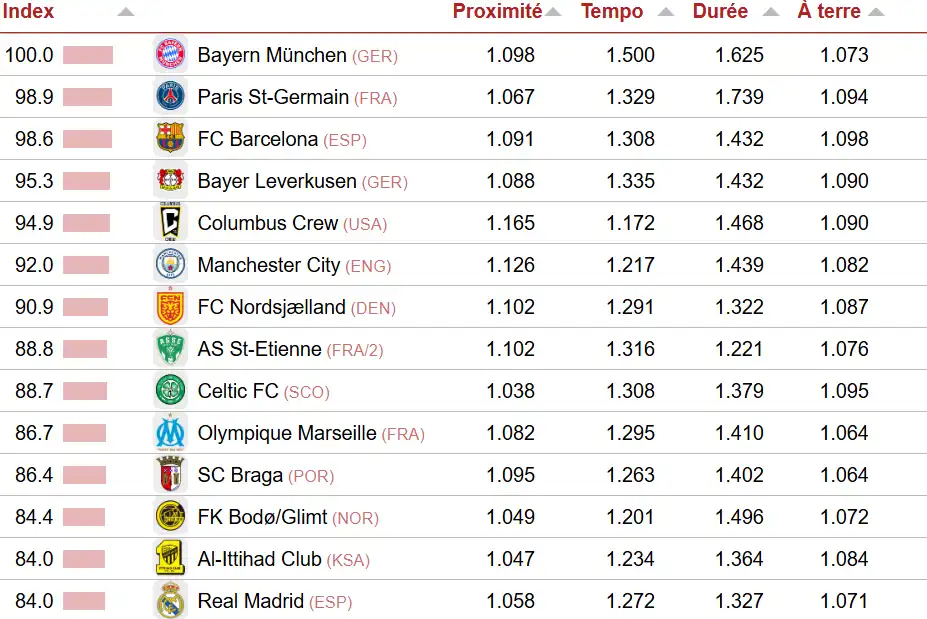Click the Manchester City crest
Screen dimensions: 927x619
(170, 265)
